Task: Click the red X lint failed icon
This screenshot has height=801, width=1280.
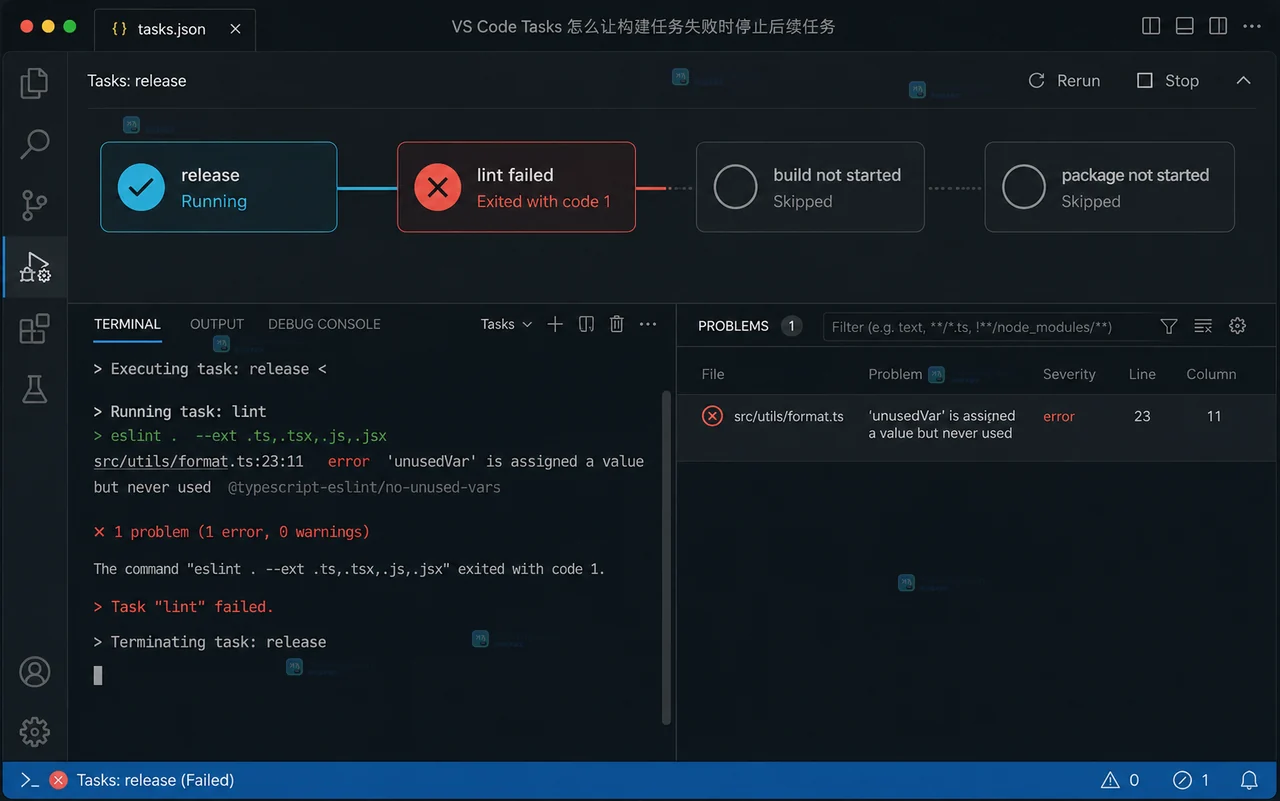Action: click(437, 187)
